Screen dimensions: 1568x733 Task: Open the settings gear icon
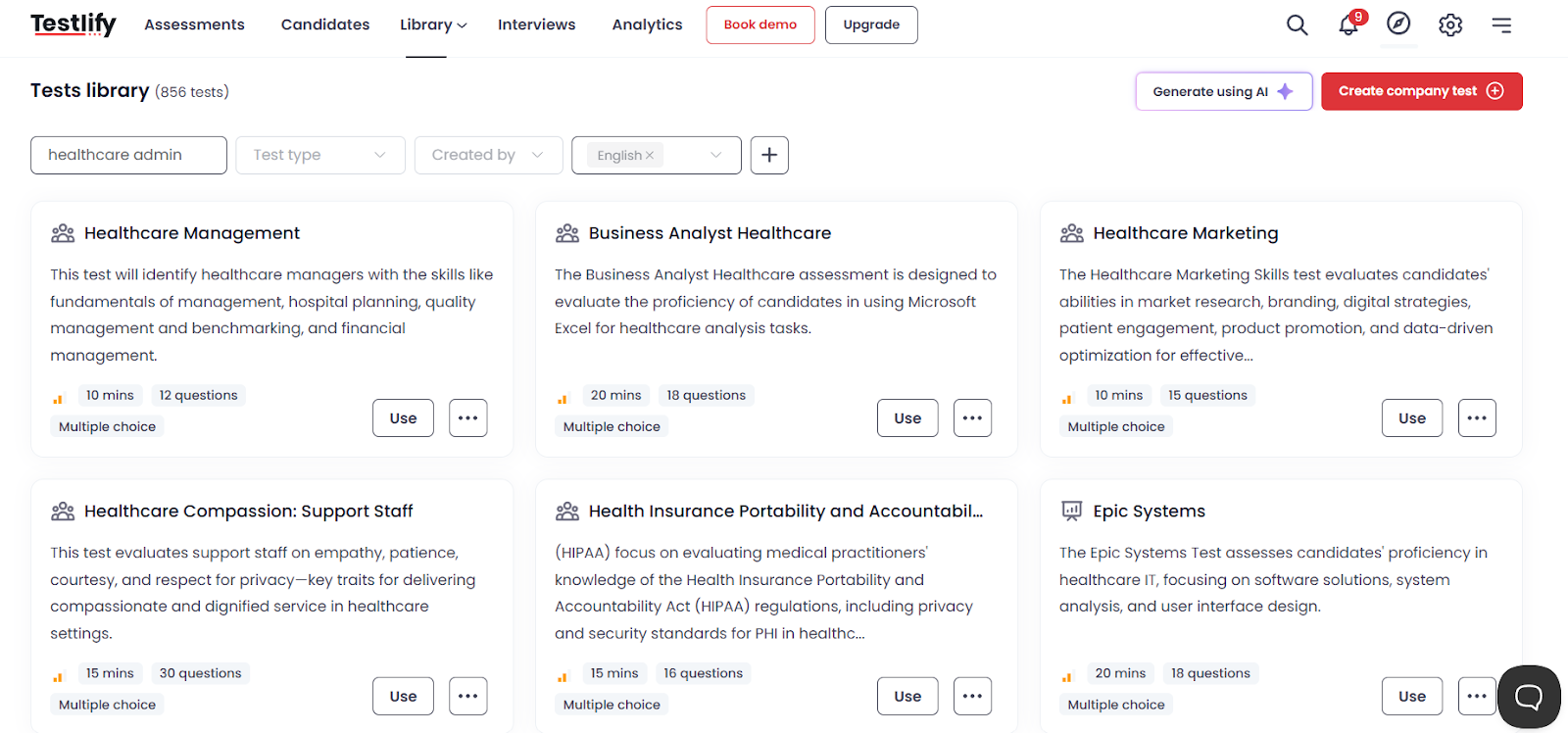coord(1450,25)
